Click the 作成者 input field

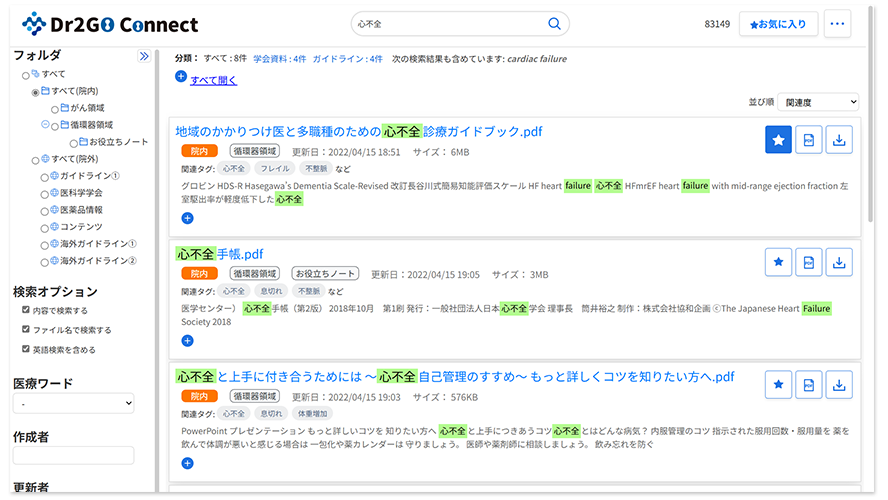point(74,455)
